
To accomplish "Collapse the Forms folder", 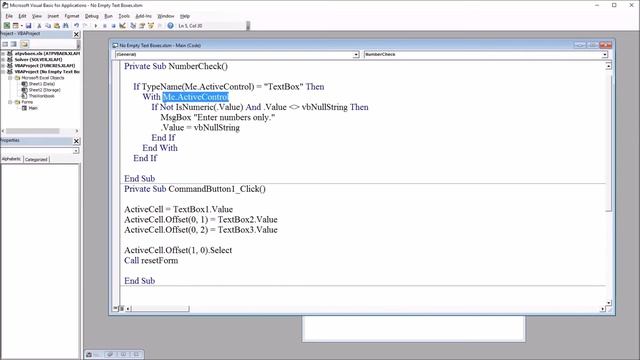I will [x=10, y=102].
